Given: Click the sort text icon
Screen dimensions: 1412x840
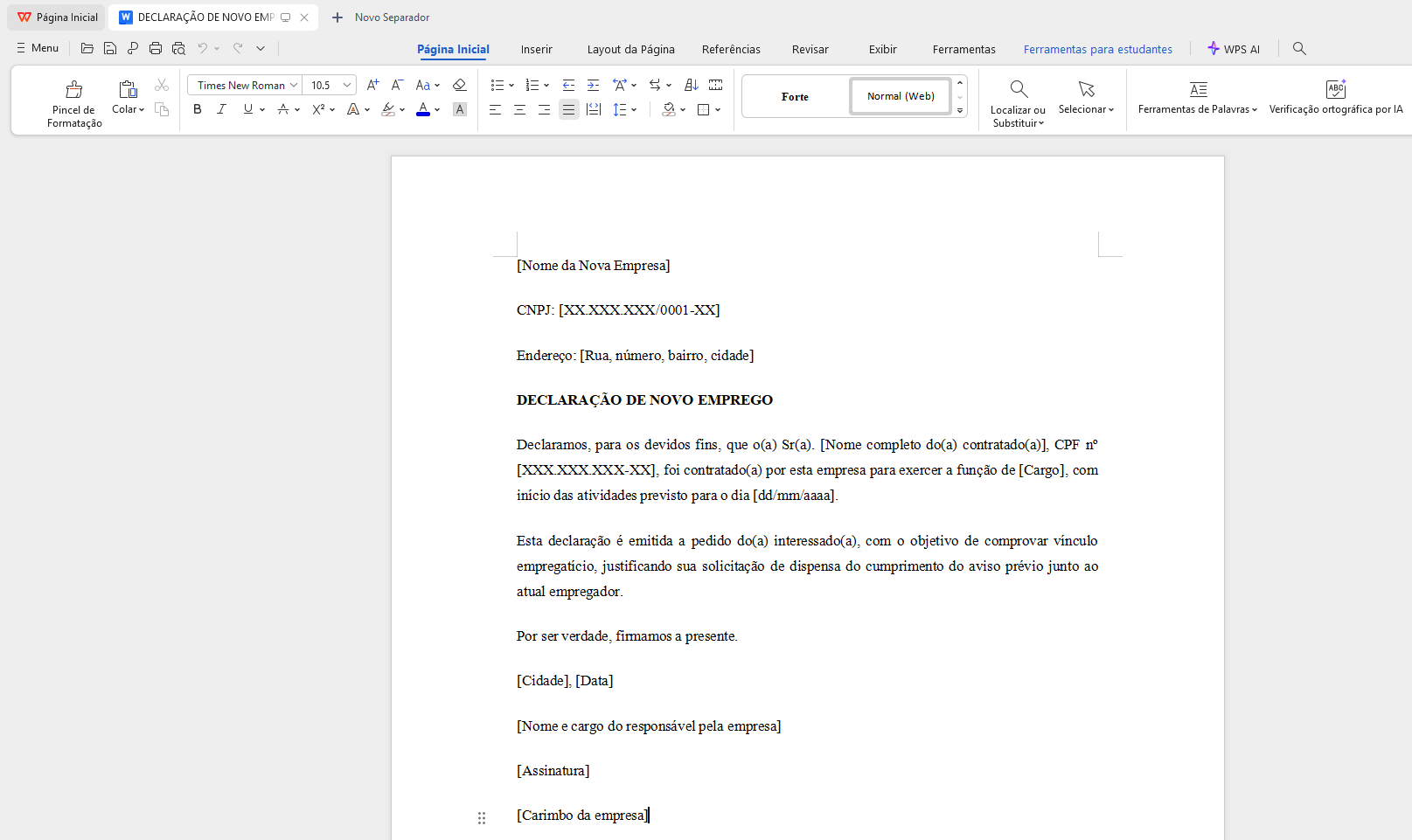Looking at the screenshot, I should (x=691, y=85).
